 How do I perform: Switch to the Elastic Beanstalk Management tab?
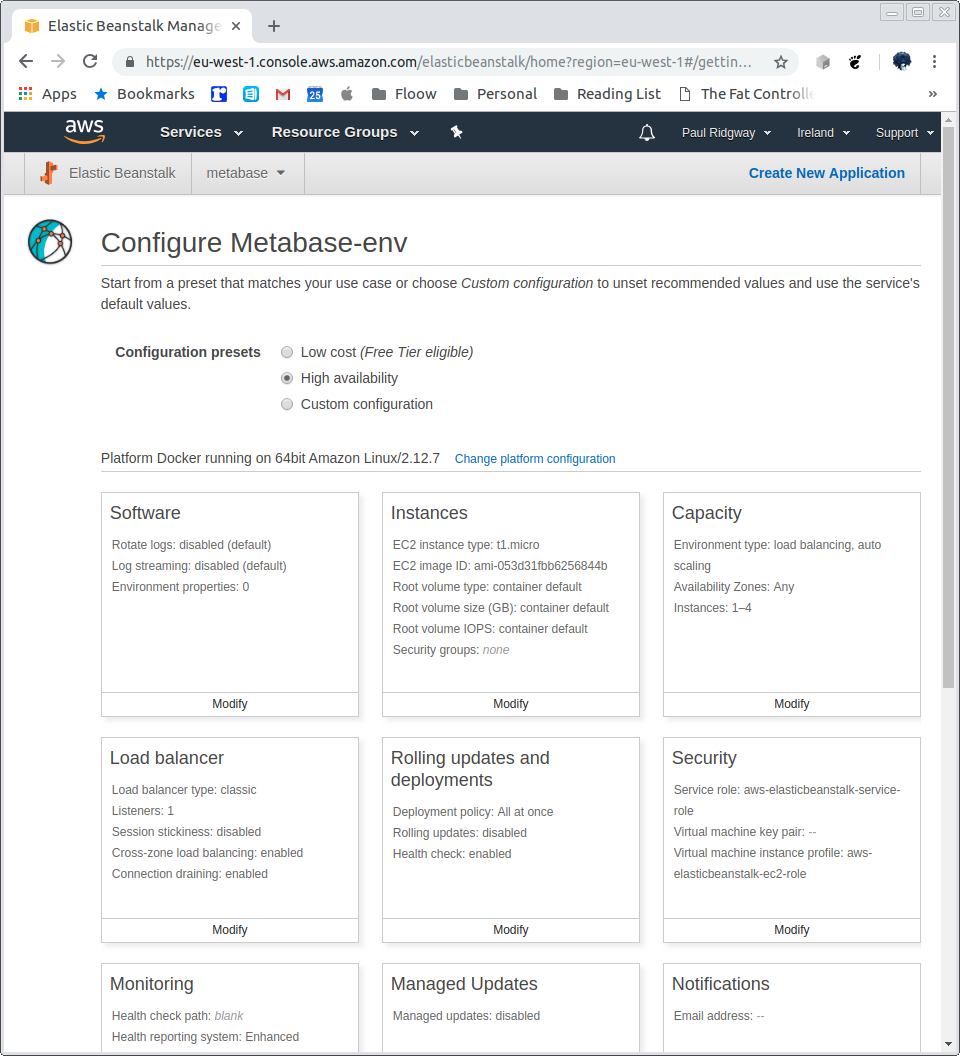(x=133, y=25)
